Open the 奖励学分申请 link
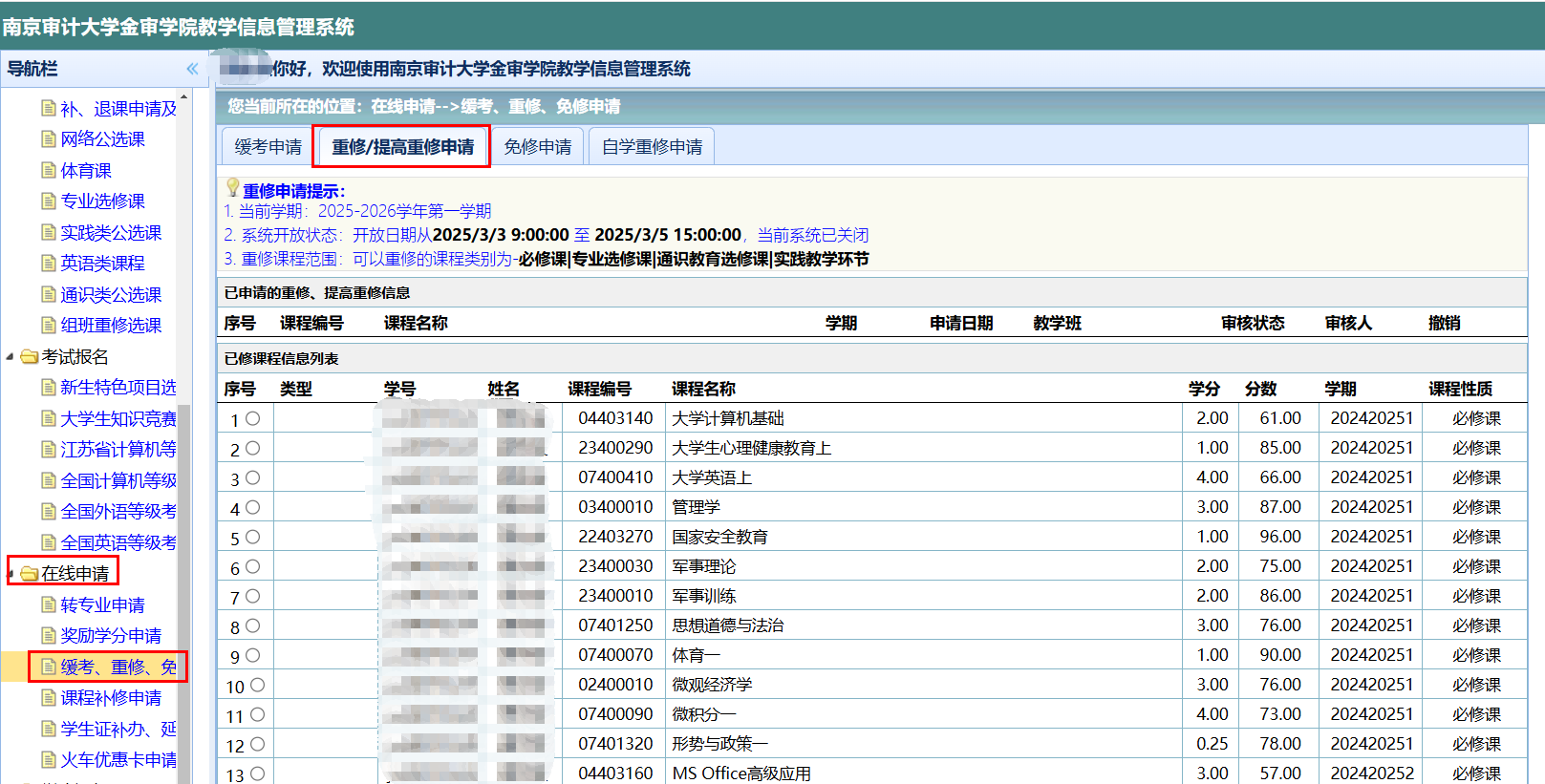The width and height of the screenshot is (1545, 784). 111,636
